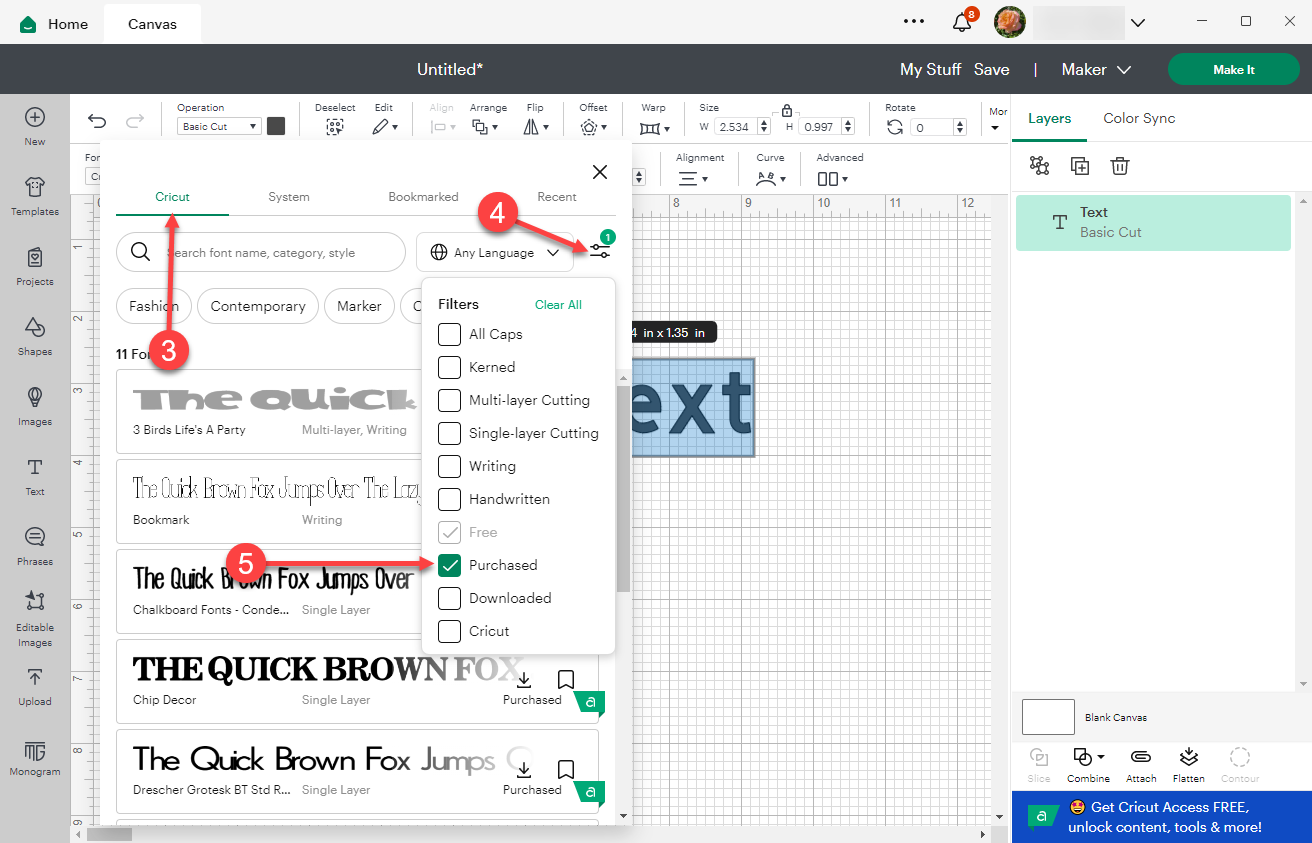
Task: Open the Color Sync tab
Action: coord(1139,118)
